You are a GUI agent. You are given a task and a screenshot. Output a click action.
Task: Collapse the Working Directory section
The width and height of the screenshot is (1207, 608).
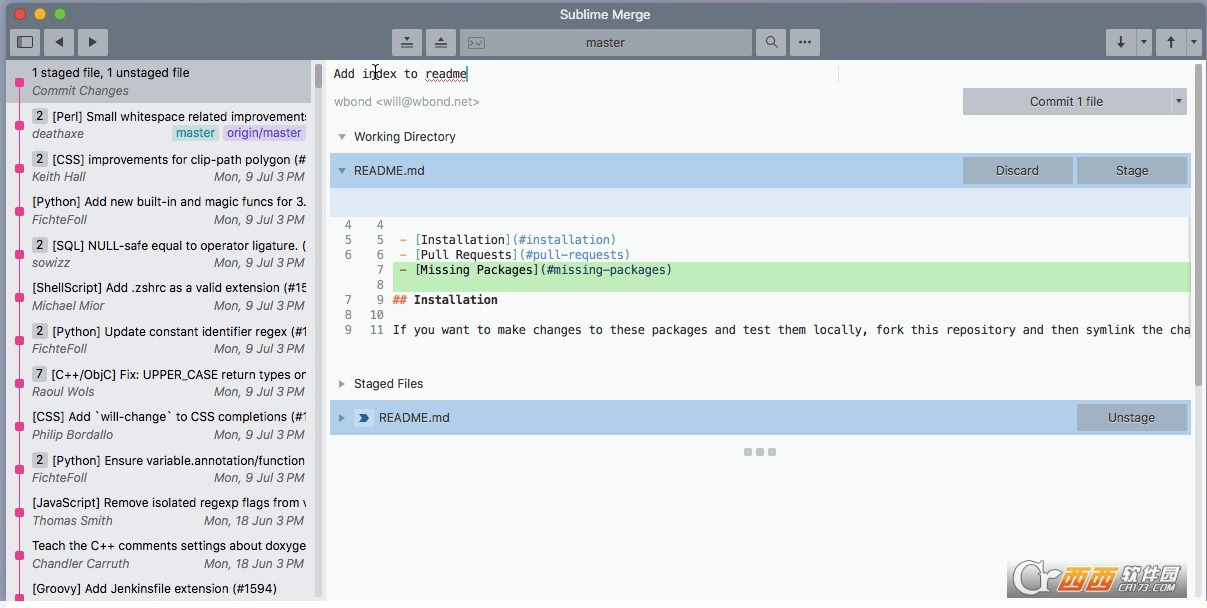click(342, 137)
